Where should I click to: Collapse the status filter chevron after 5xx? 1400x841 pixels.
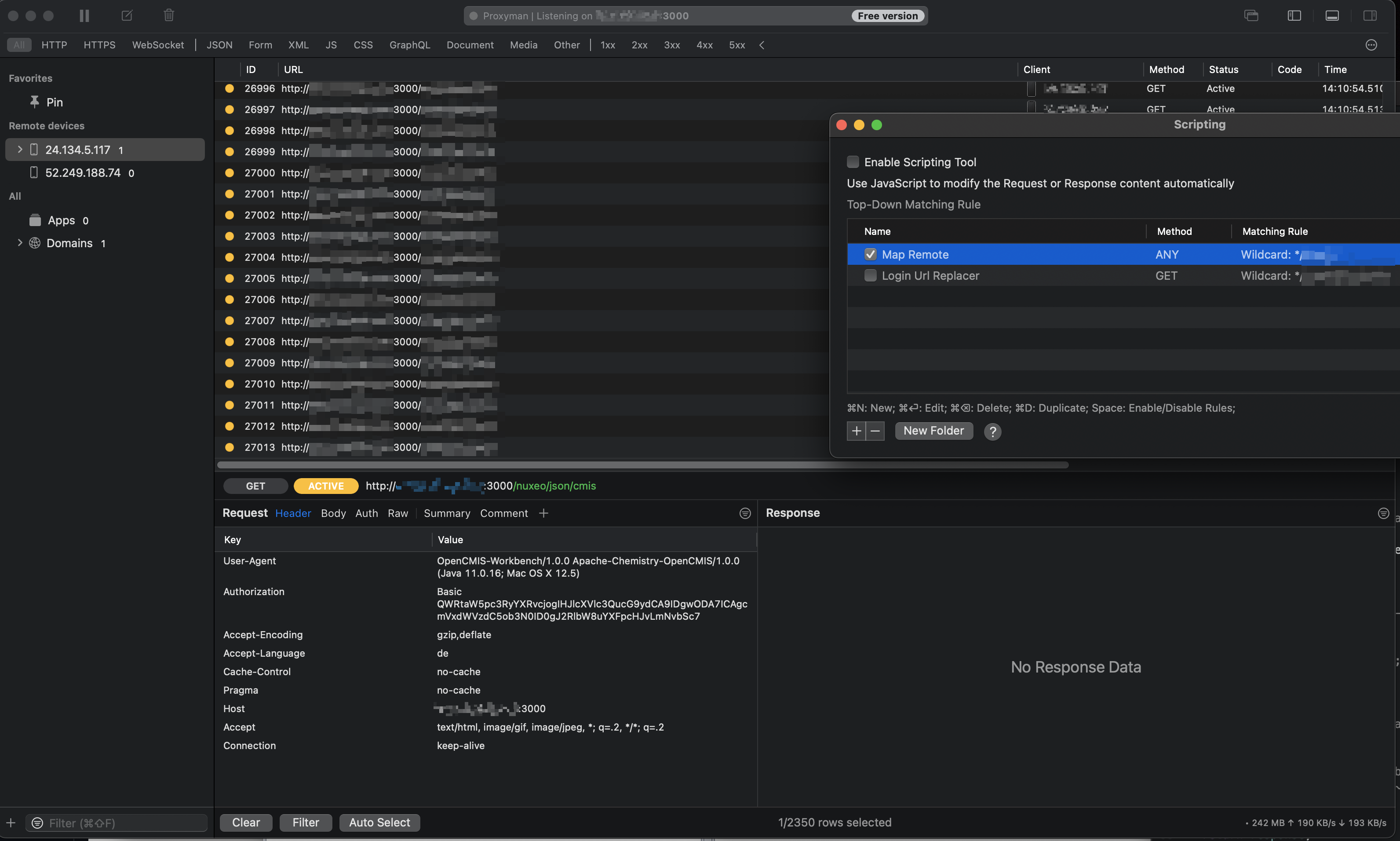(762, 45)
